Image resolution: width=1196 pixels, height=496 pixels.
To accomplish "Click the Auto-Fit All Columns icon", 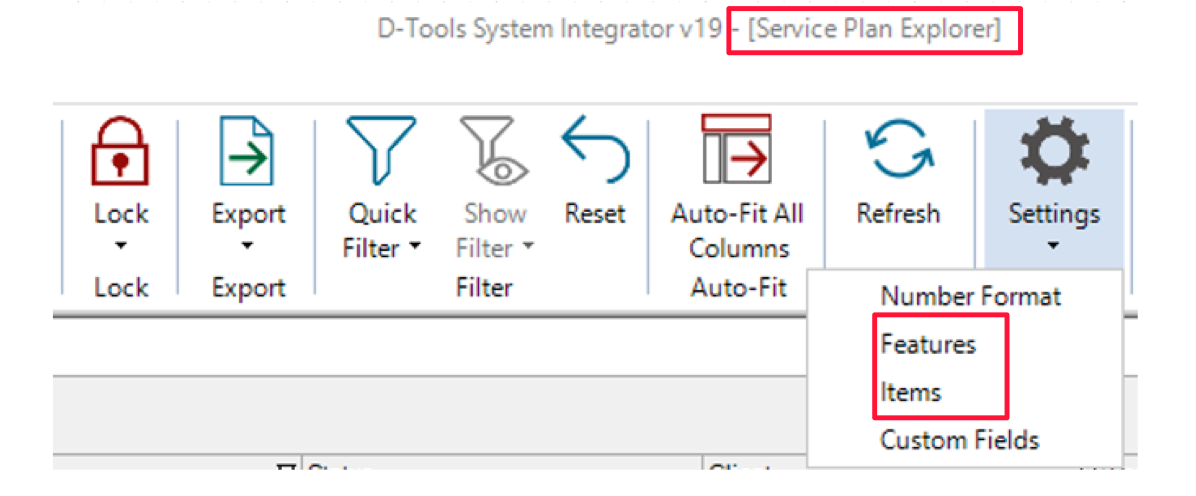I will tap(737, 149).
